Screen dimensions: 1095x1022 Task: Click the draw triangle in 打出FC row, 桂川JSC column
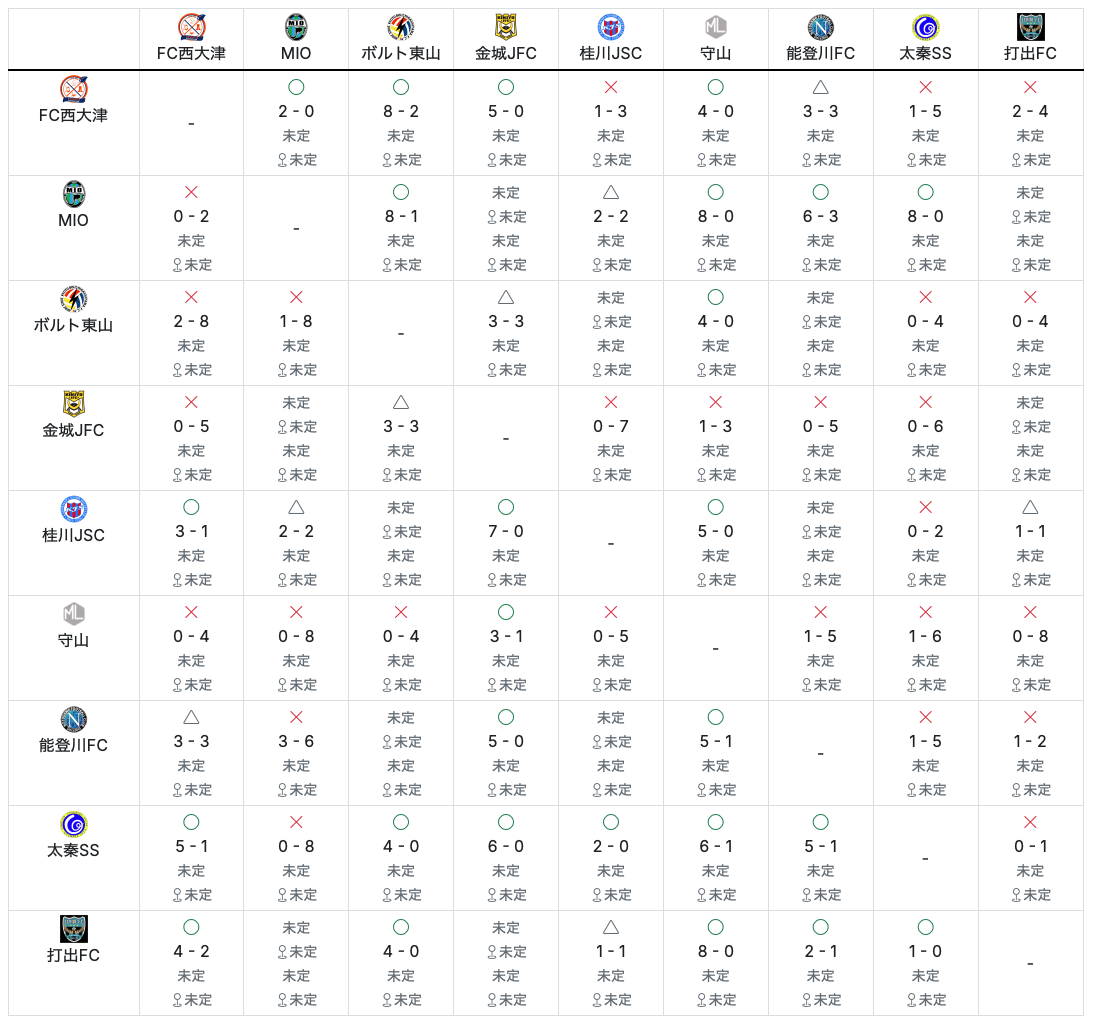click(611, 927)
